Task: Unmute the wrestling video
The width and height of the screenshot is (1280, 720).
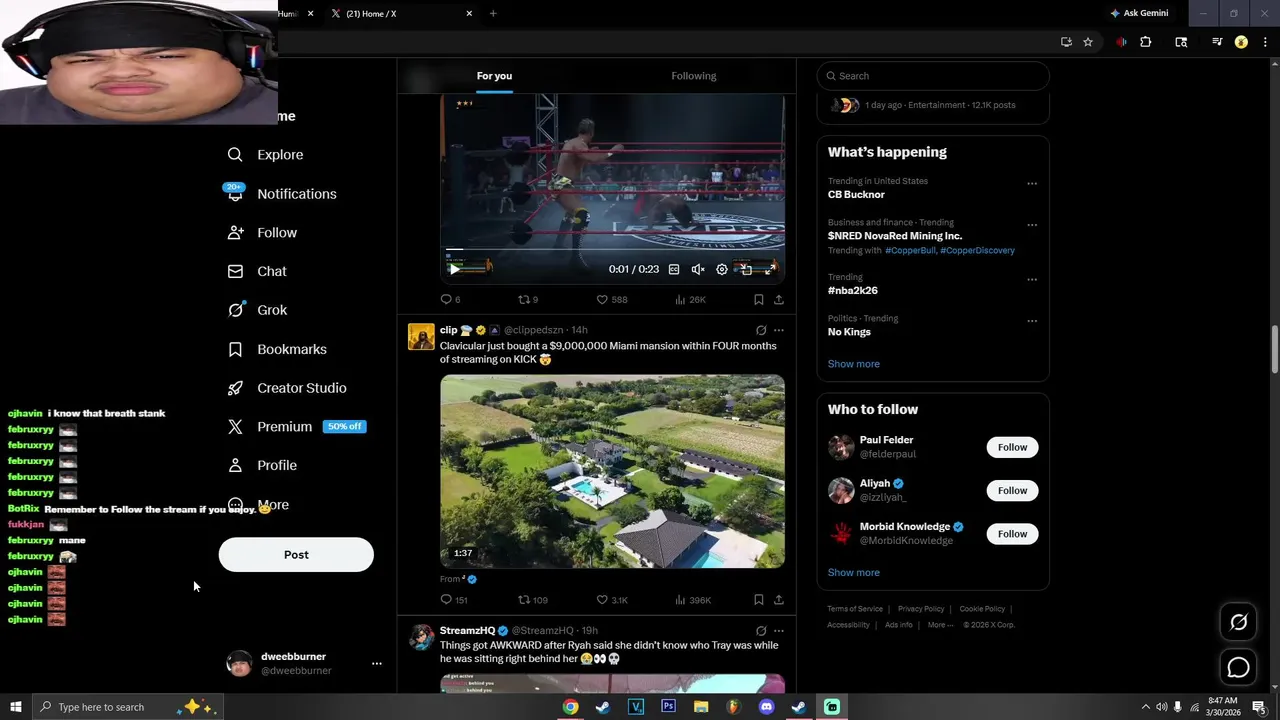Action: (698, 269)
